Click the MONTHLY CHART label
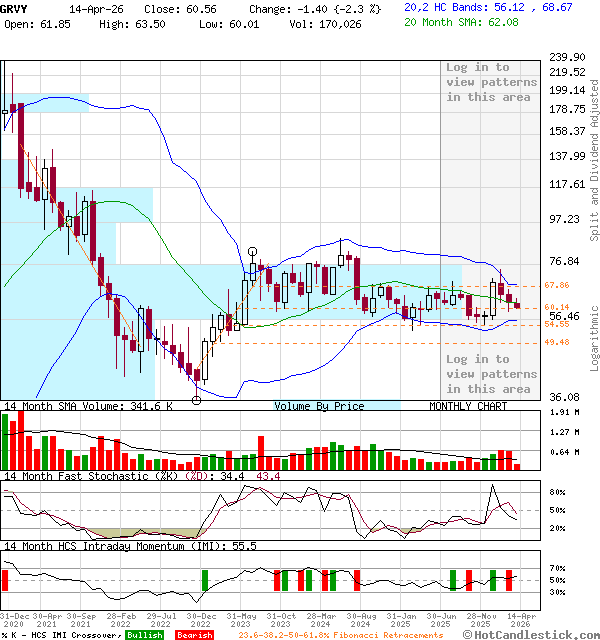The image size is (600, 640). tap(468, 406)
